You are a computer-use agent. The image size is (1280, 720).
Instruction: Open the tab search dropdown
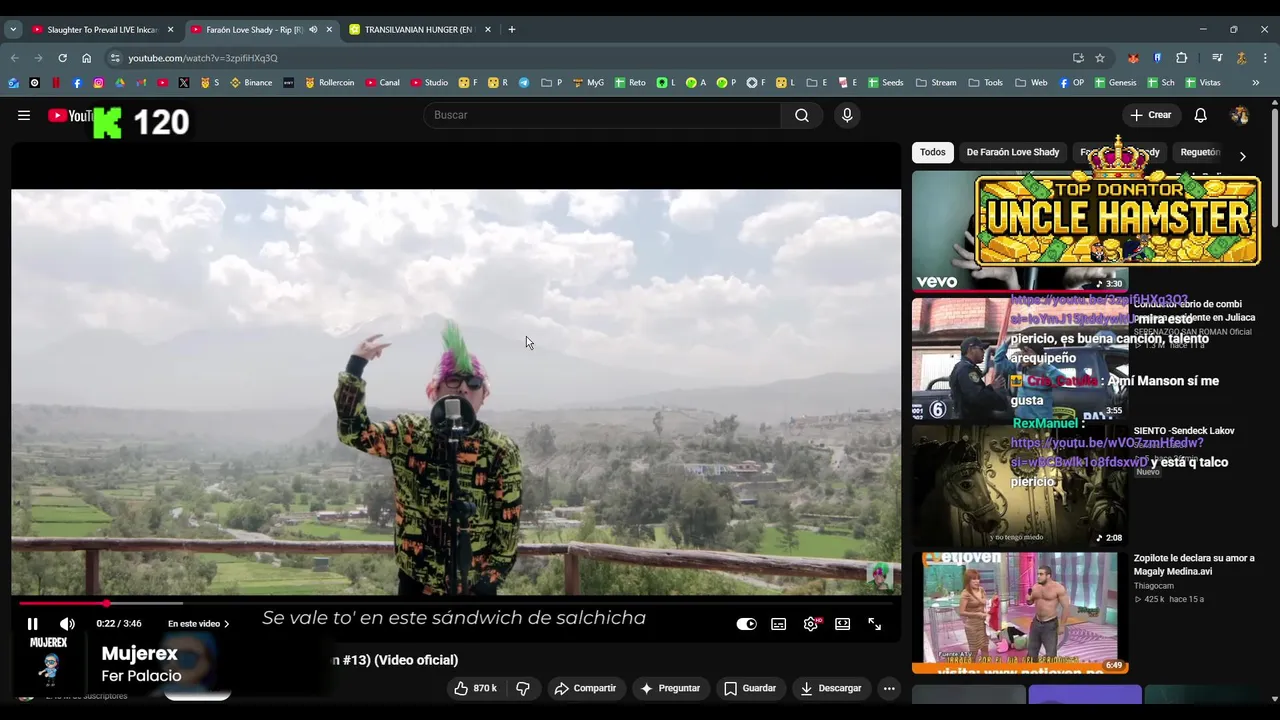coord(13,30)
